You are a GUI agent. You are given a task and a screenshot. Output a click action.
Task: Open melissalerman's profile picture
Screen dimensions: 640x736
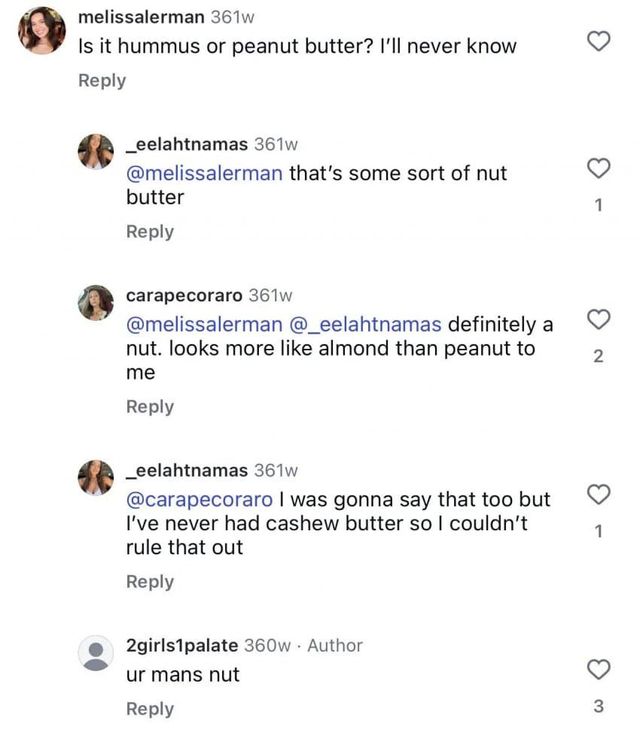point(42,30)
